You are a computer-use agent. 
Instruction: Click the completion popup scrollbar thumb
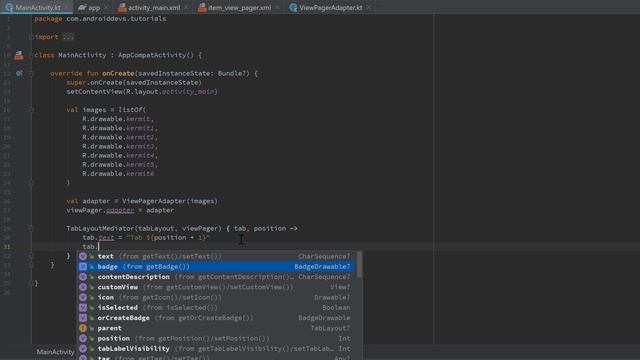pyautogui.click(x=359, y=264)
